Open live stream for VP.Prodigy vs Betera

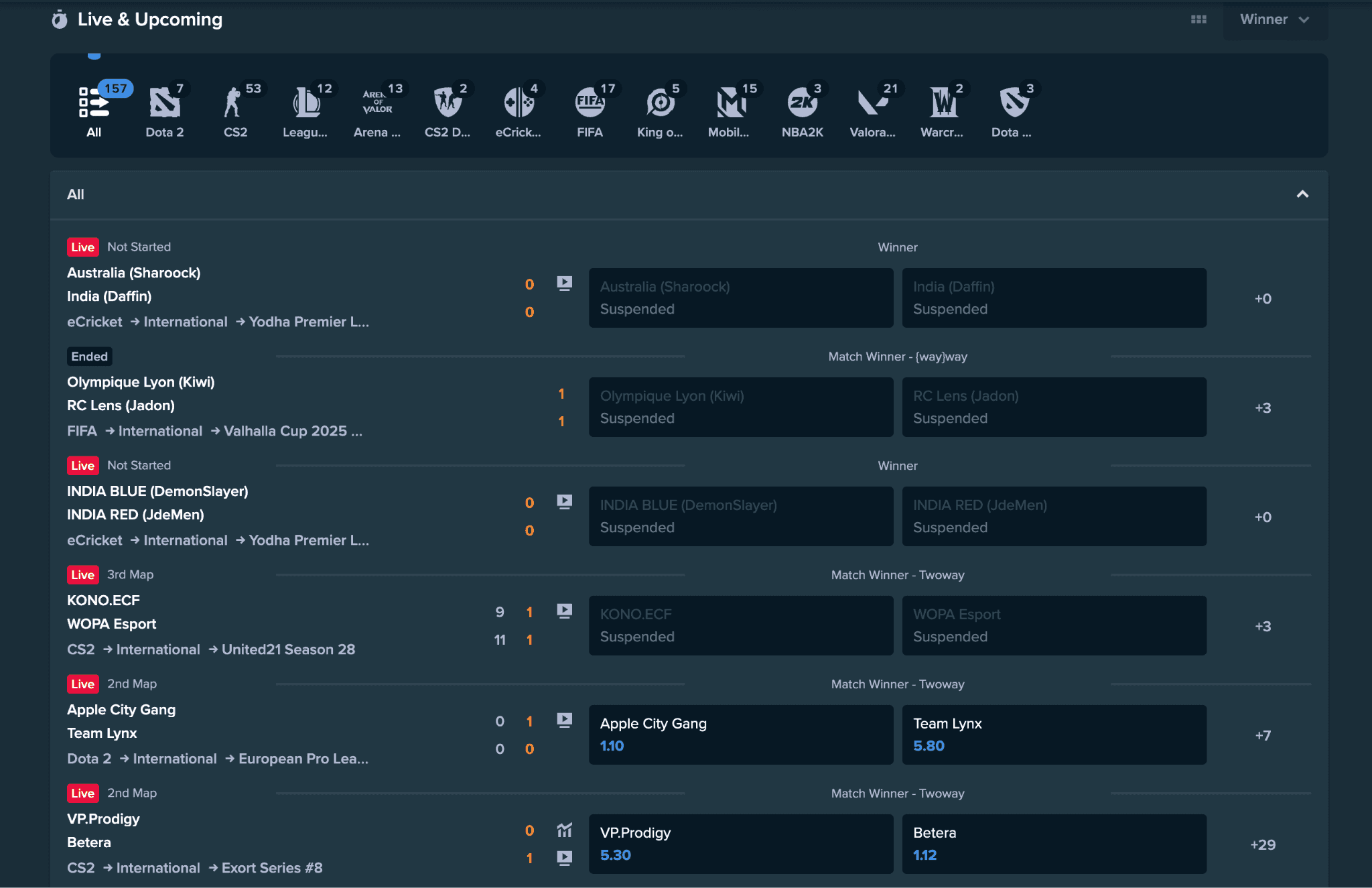click(x=565, y=858)
